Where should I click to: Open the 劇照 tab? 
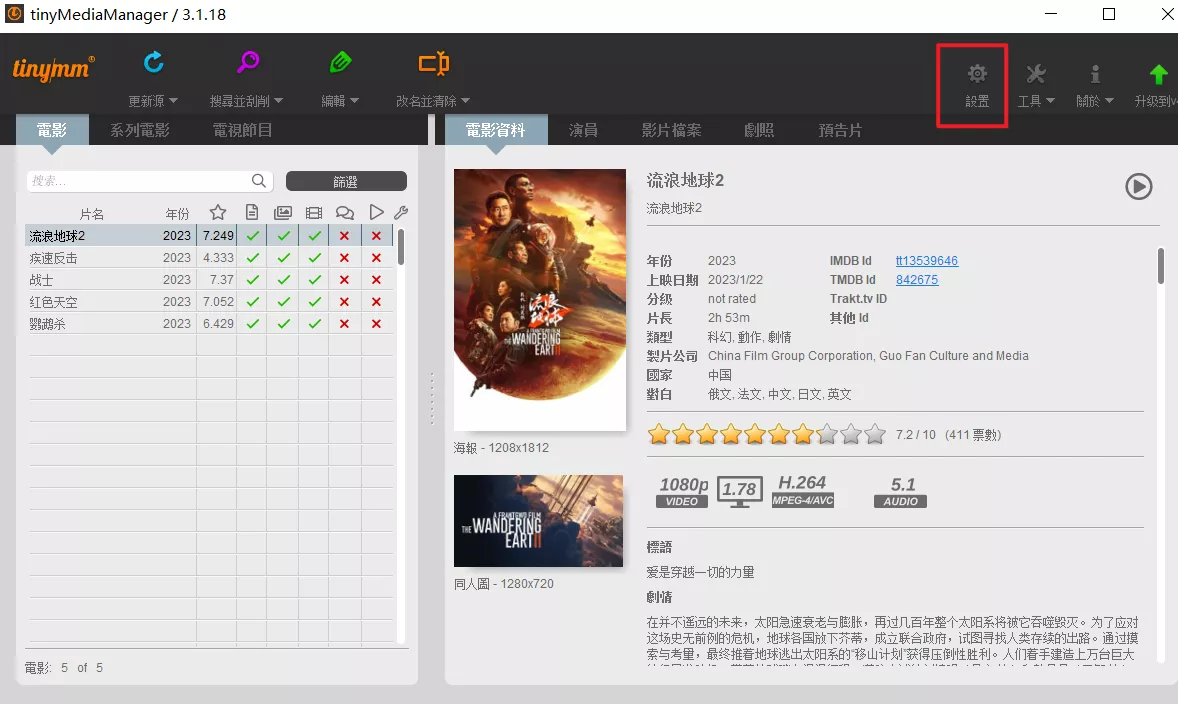tap(759, 130)
